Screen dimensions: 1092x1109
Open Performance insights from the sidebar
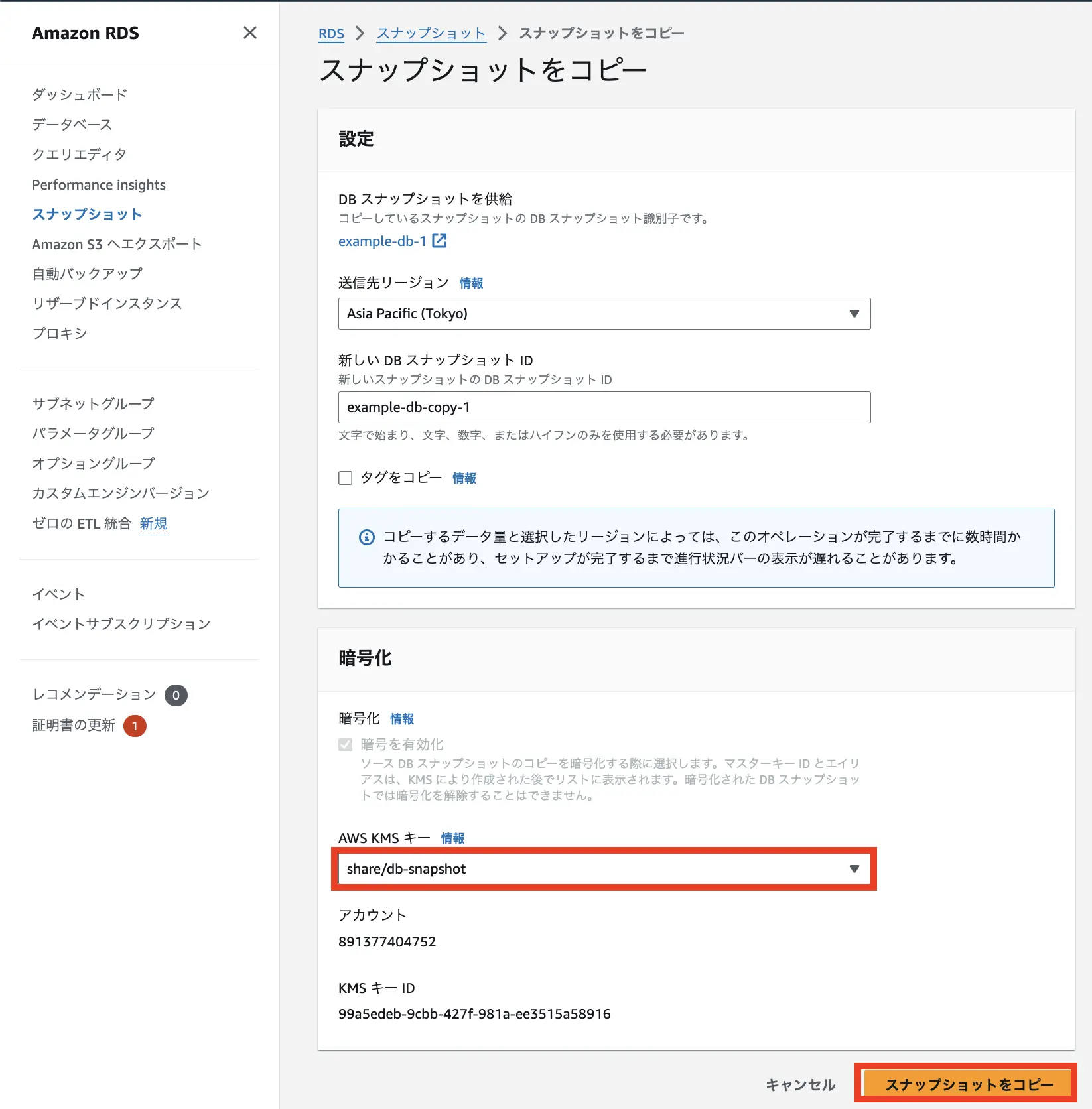point(99,184)
